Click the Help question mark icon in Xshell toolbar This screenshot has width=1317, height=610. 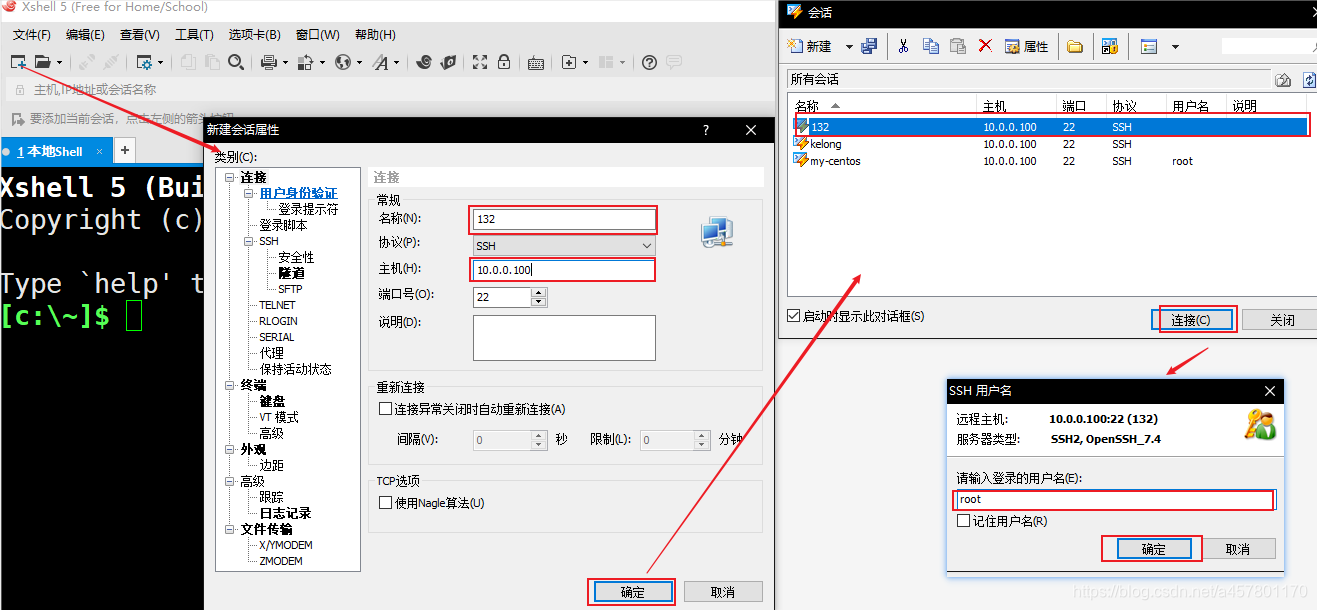(x=649, y=62)
